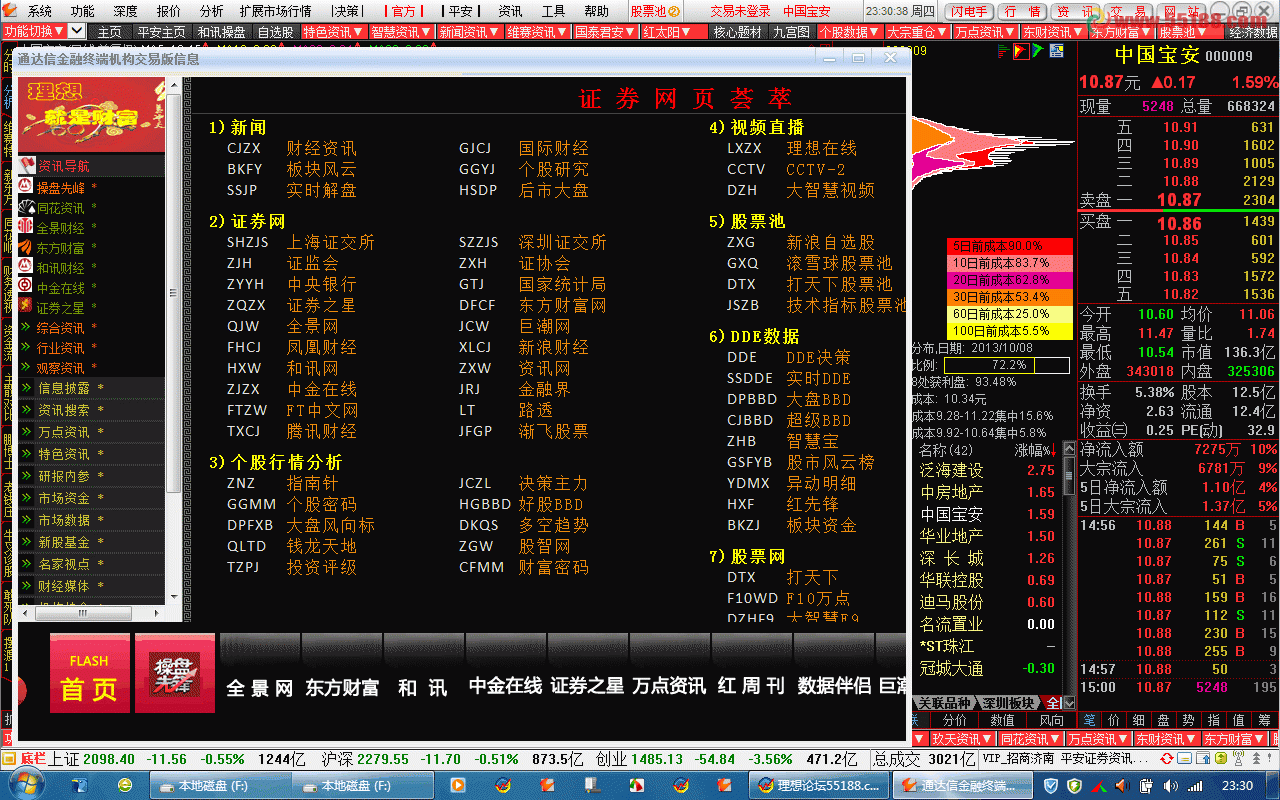Open 滚雪球股票池 link
Viewport: 1280px width, 800px height.
click(839, 263)
